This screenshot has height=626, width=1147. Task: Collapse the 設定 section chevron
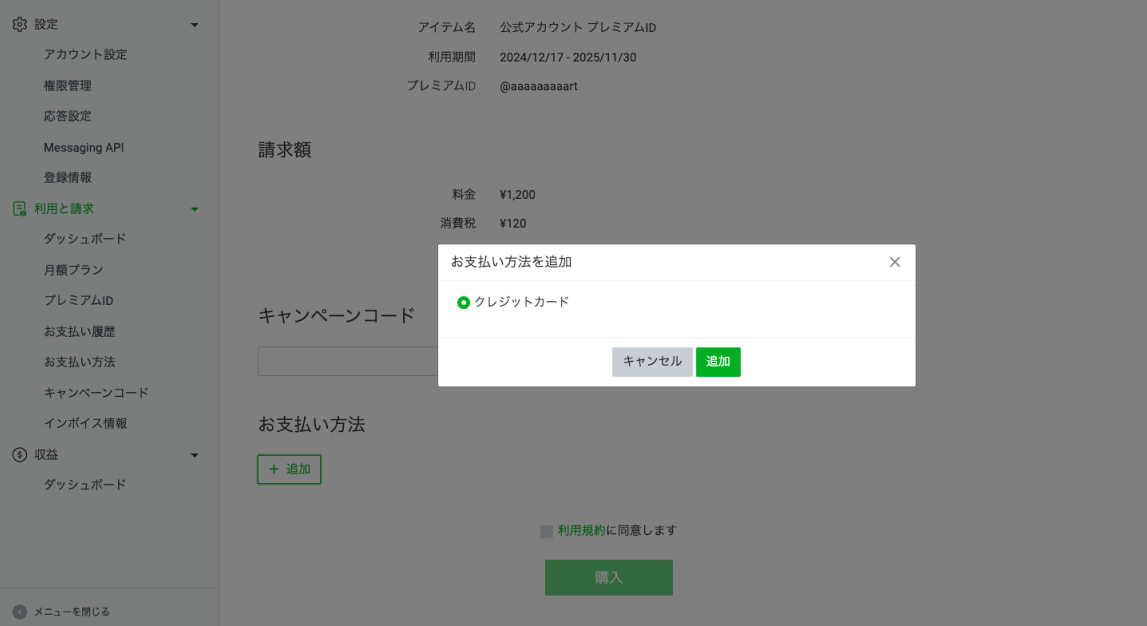196,24
